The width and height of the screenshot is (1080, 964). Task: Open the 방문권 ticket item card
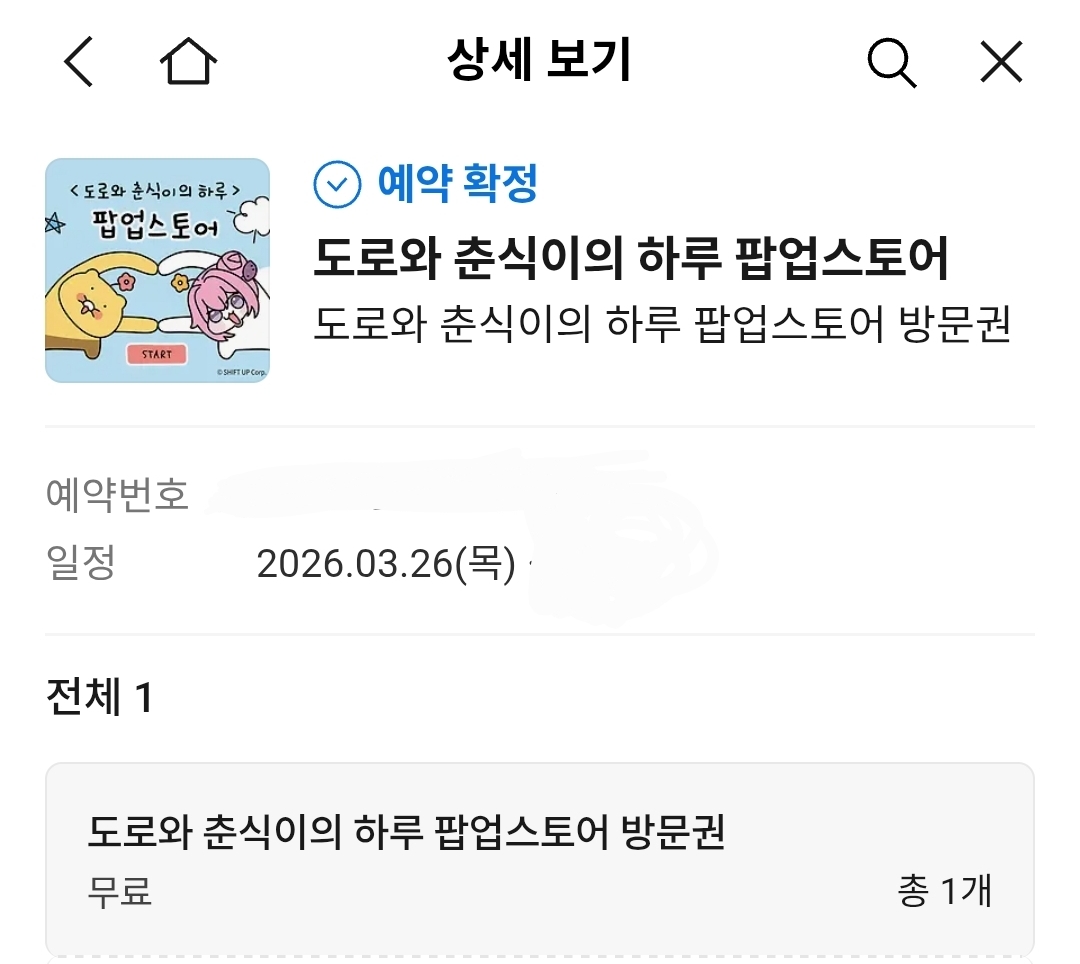pyautogui.click(x=540, y=859)
